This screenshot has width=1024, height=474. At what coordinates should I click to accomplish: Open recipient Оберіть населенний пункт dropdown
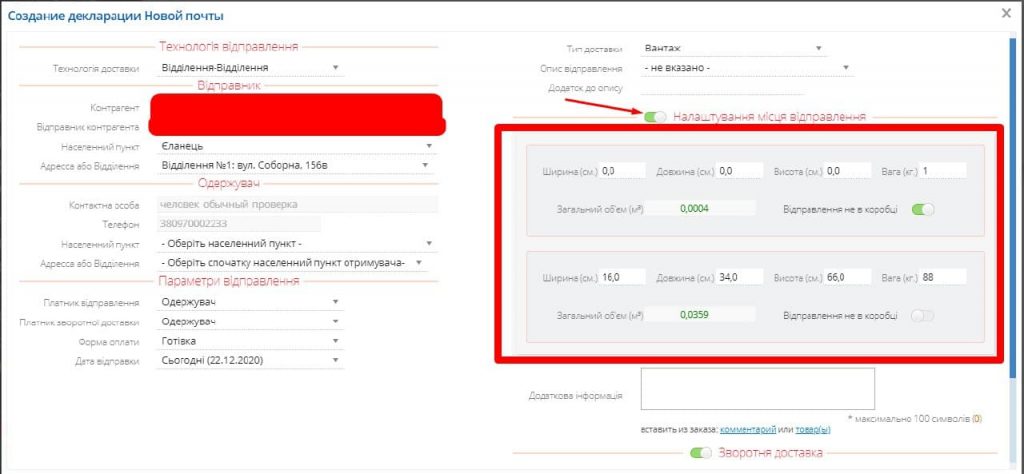296,244
